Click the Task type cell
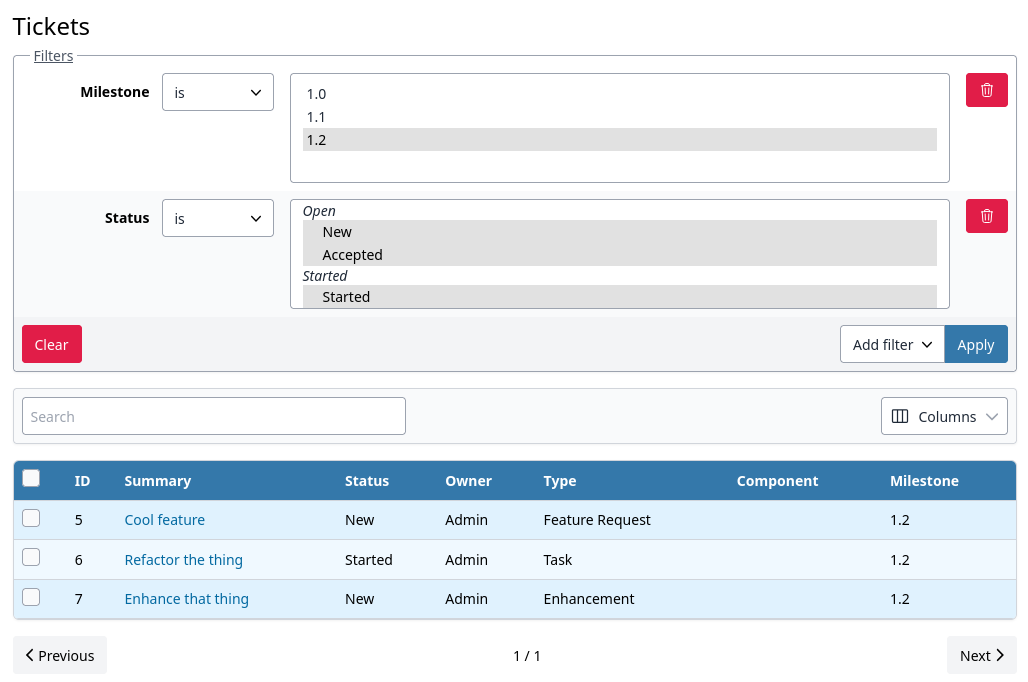This screenshot has height=682, width=1028. coord(558,559)
